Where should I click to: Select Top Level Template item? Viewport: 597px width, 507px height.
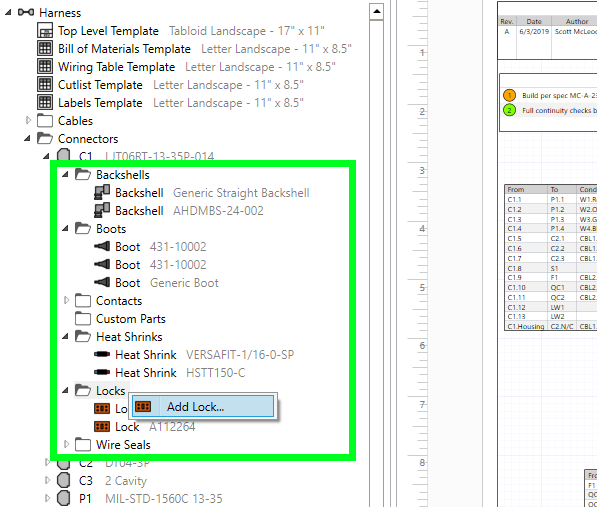tap(108, 31)
